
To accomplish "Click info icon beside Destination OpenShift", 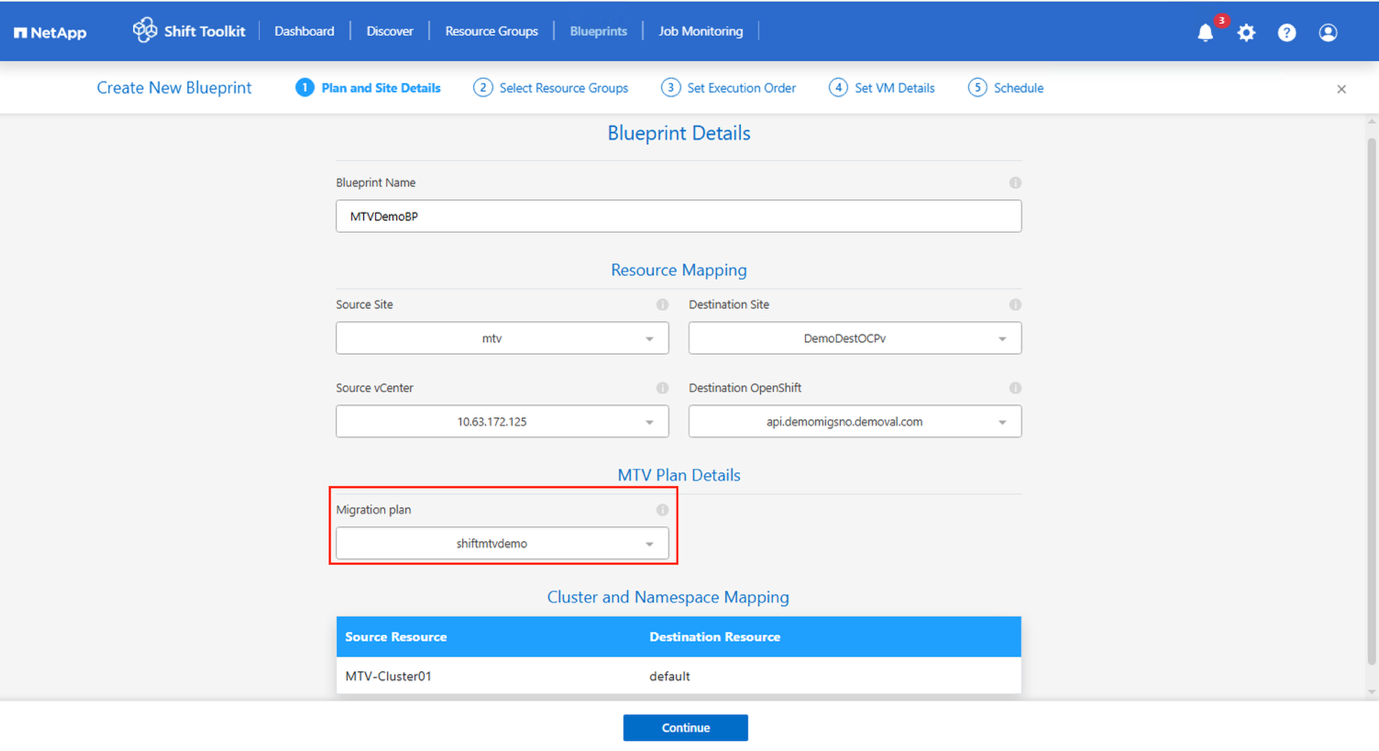I will pos(1015,388).
